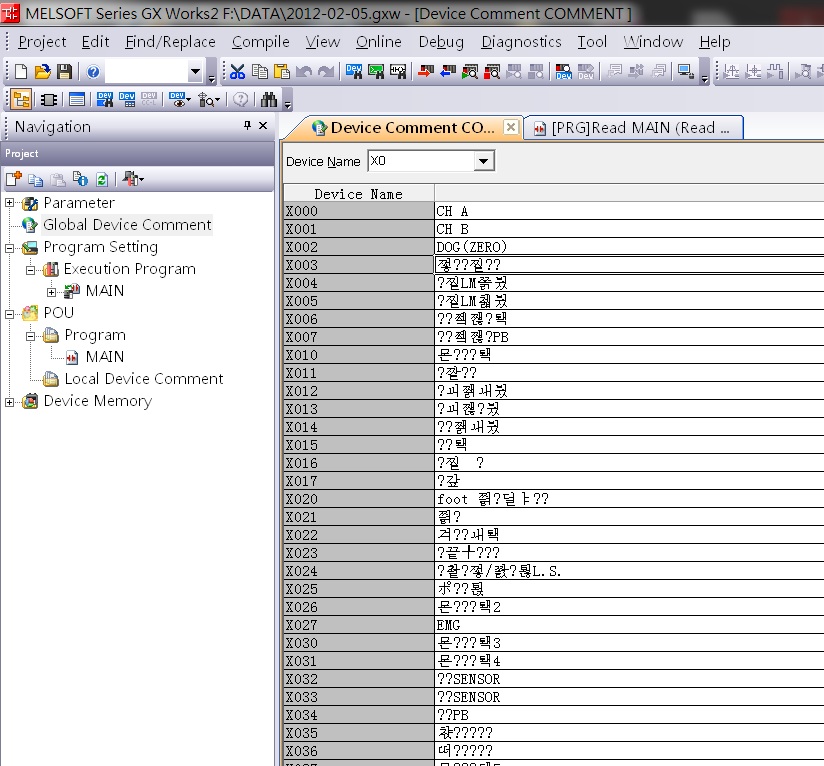Expand the Parameter tree node
This screenshot has width=824, height=766.
click(x=10, y=203)
